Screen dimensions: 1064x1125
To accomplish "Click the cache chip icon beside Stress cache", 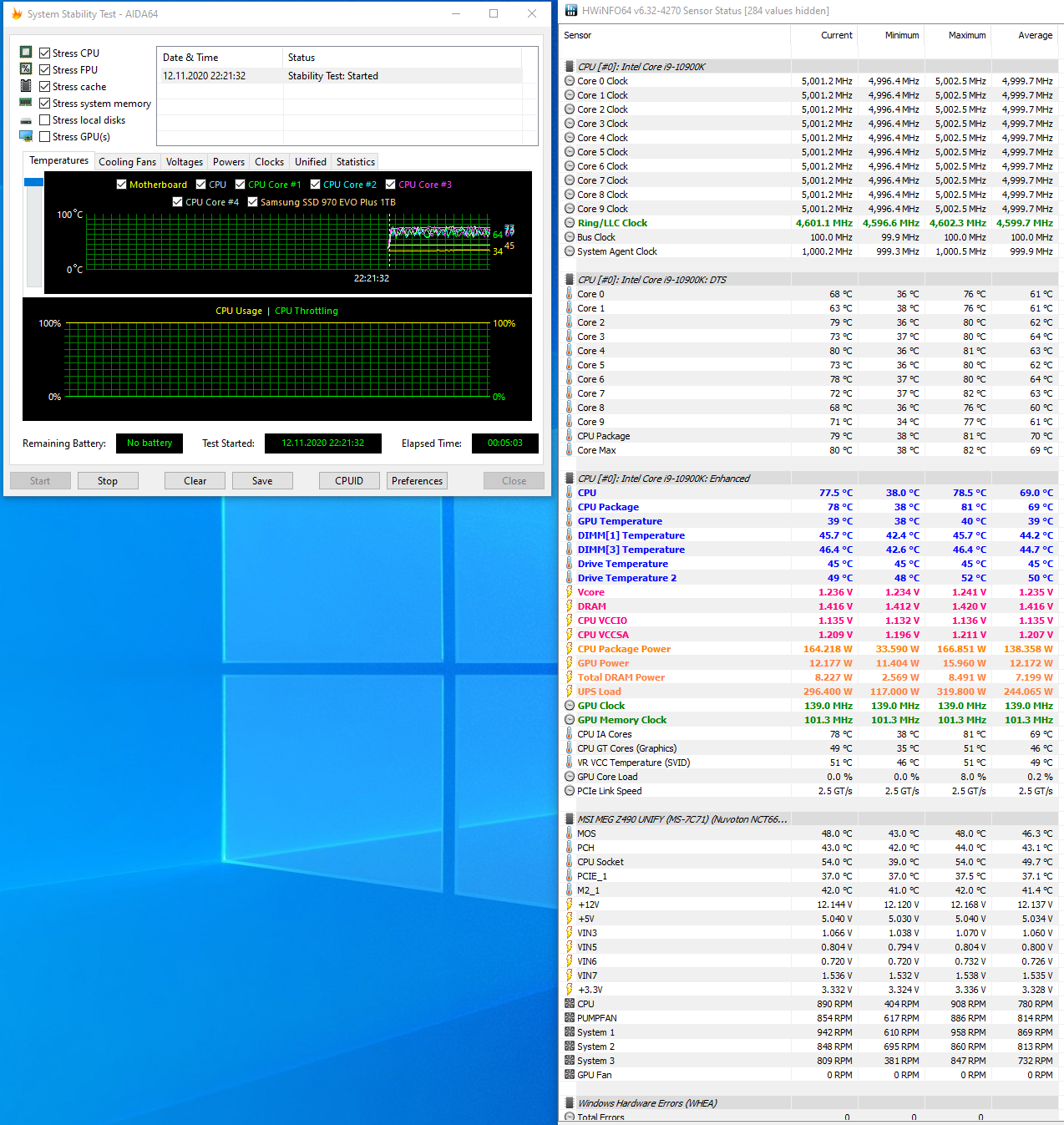I will [26, 86].
